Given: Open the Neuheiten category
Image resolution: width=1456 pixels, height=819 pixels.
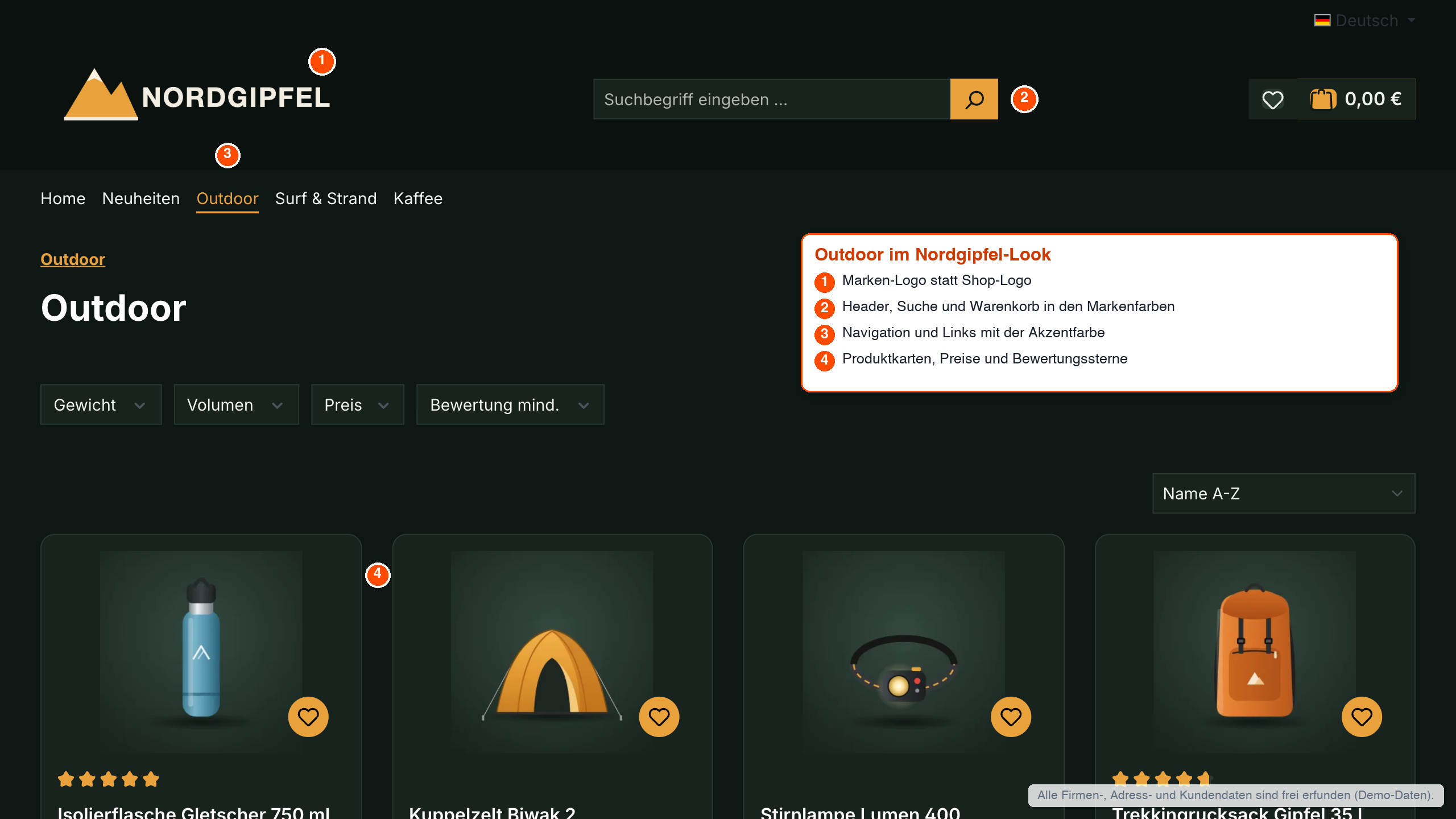Looking at the screenshot, I should [141, 198].
